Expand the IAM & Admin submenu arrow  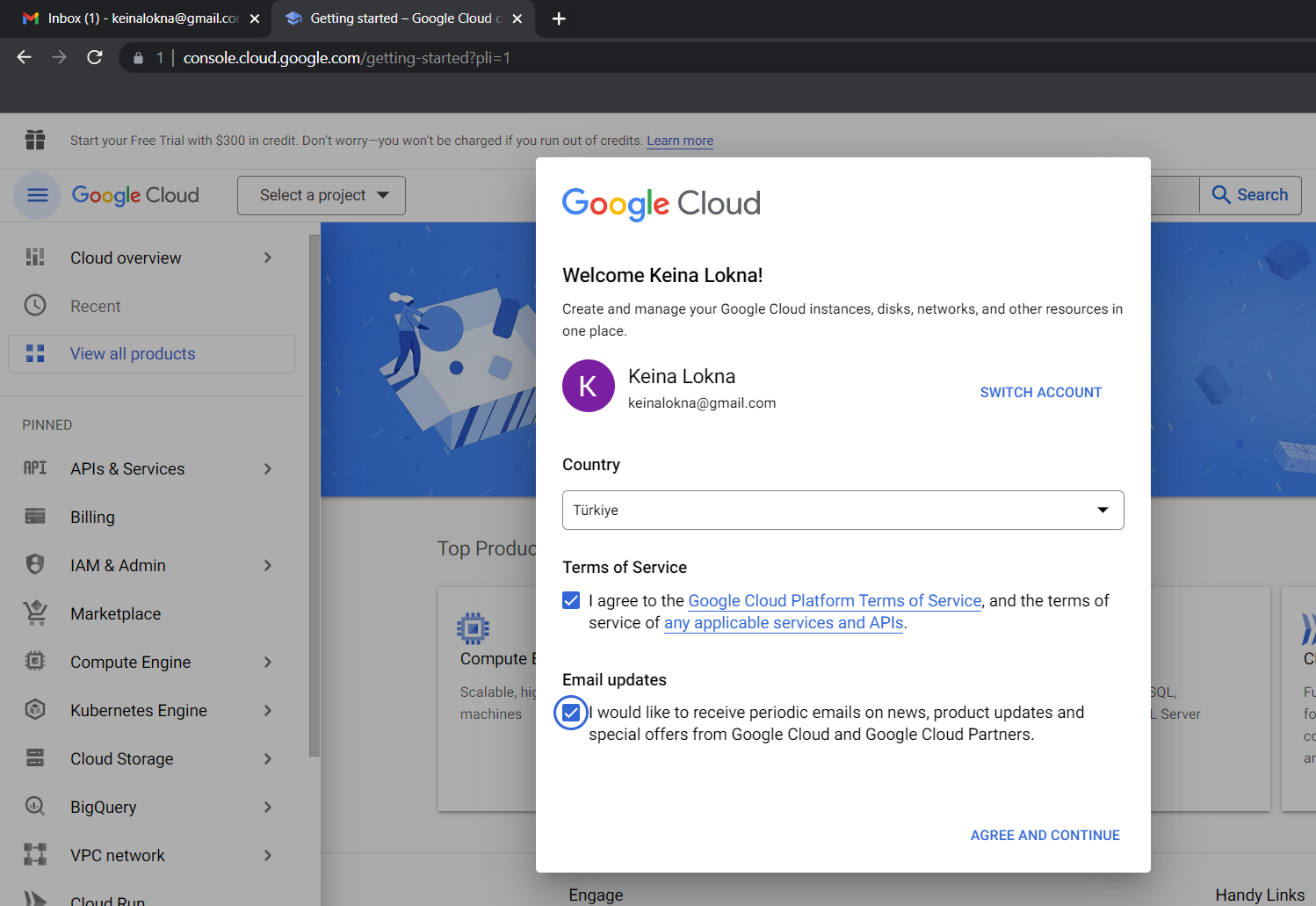(268, 565)
